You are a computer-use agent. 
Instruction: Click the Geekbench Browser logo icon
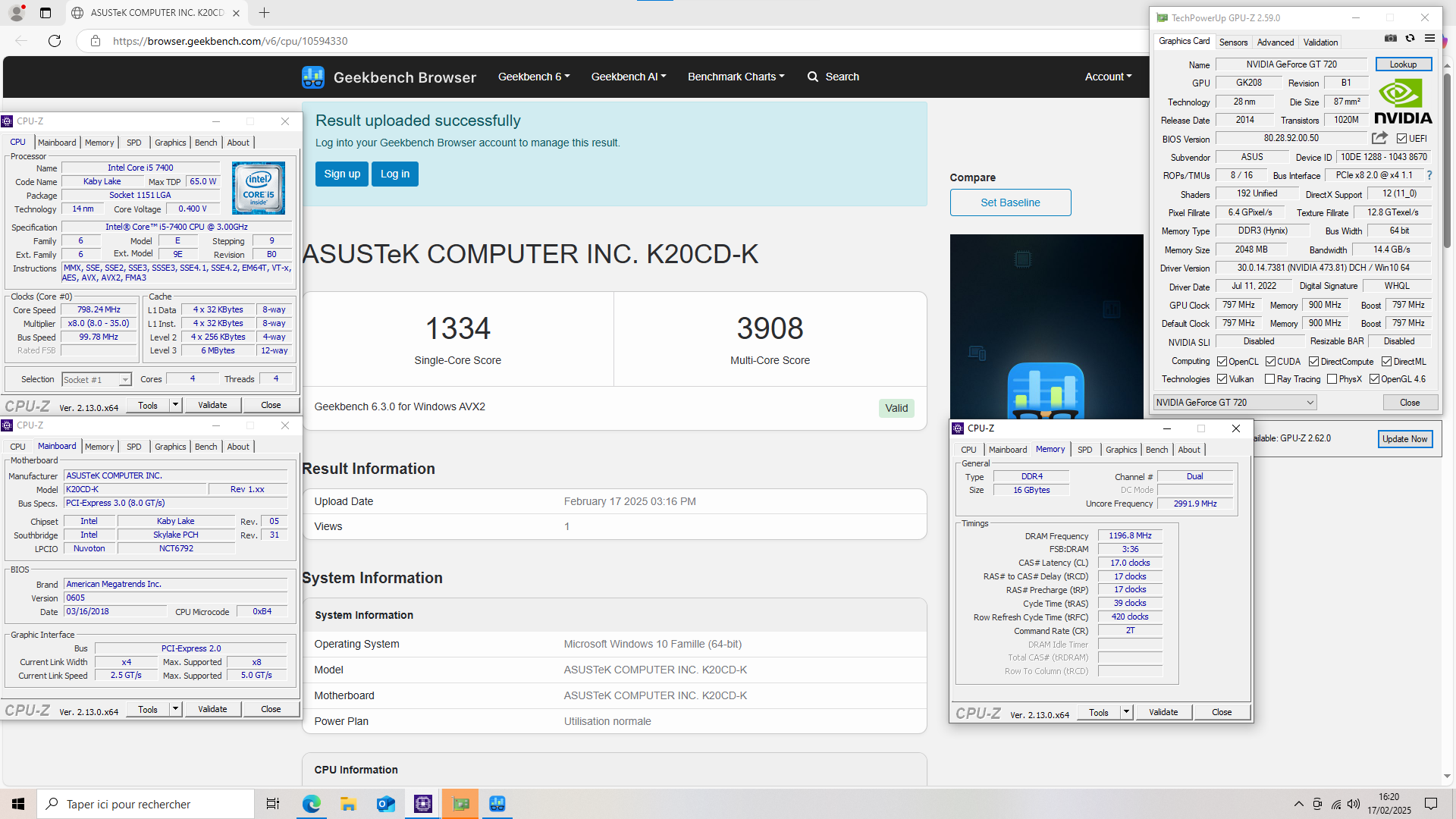(x=312, y=77)
